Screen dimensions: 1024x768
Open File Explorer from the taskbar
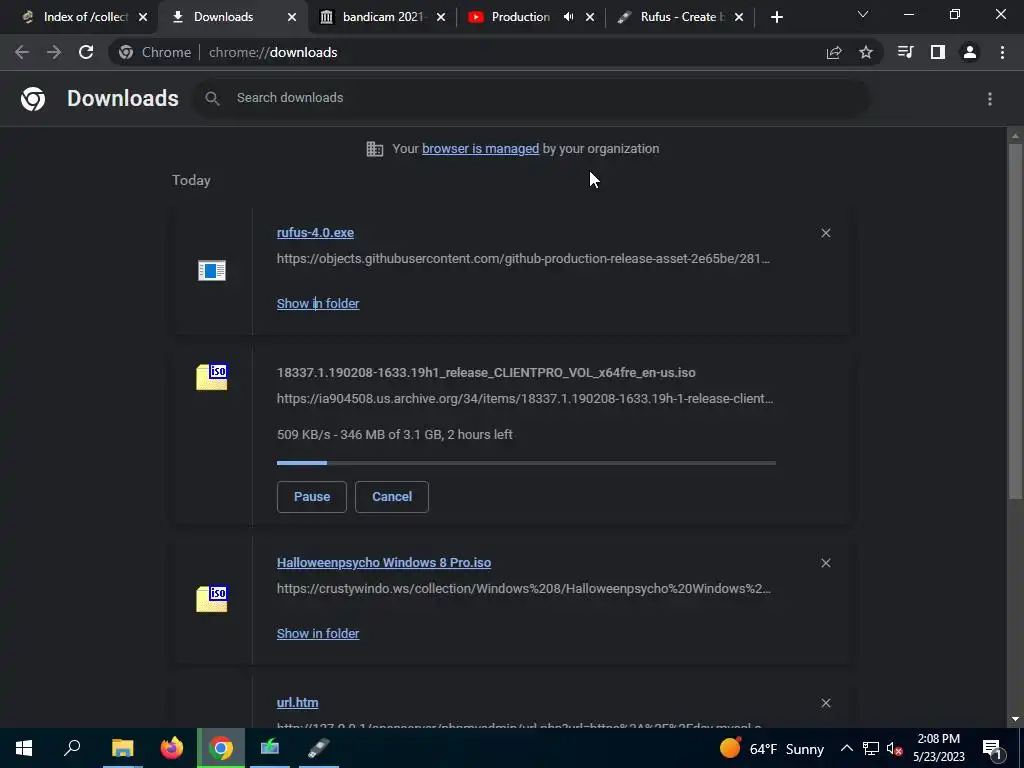[x=122, y=748]
